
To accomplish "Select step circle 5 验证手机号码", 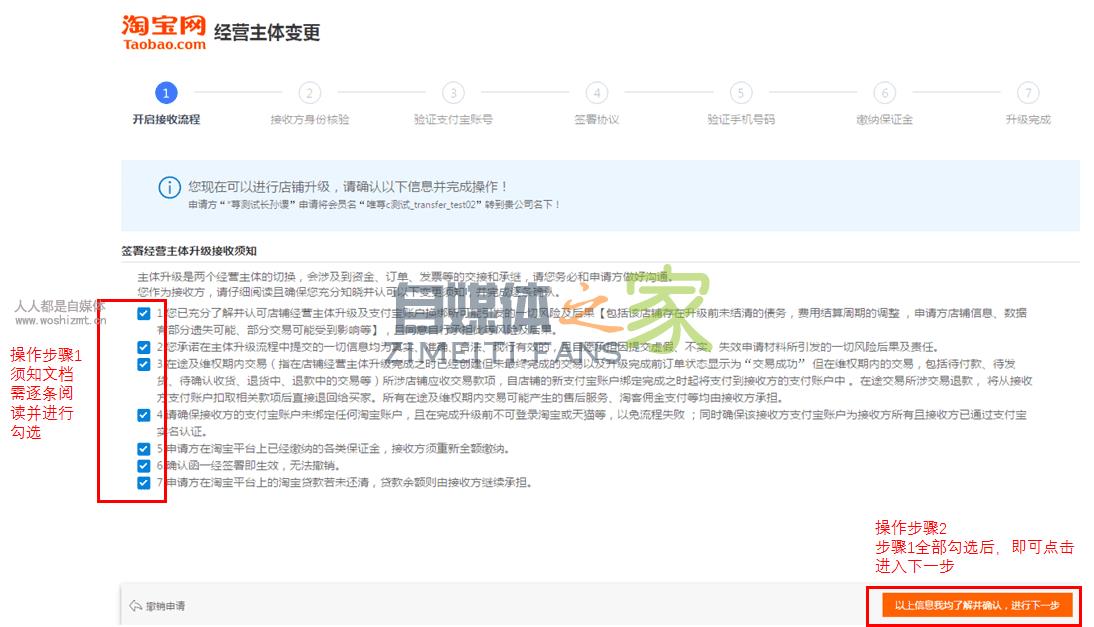I will [x=741, y=93].
